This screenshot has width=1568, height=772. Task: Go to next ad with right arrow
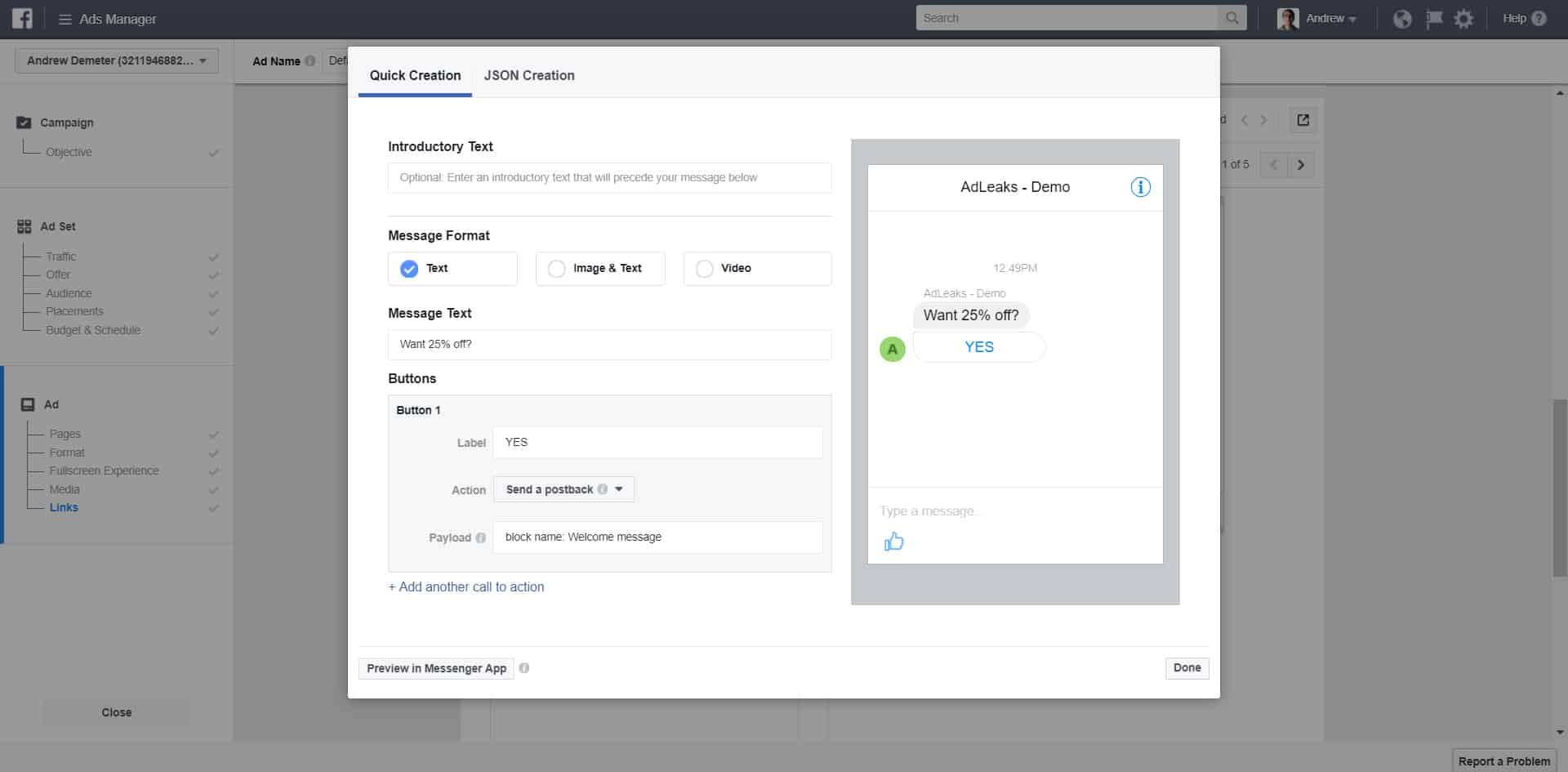pos(1301,165)
